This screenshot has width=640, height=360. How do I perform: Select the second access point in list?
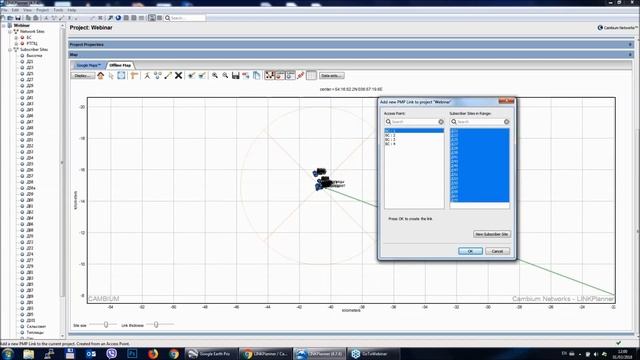tap(414, 135)
